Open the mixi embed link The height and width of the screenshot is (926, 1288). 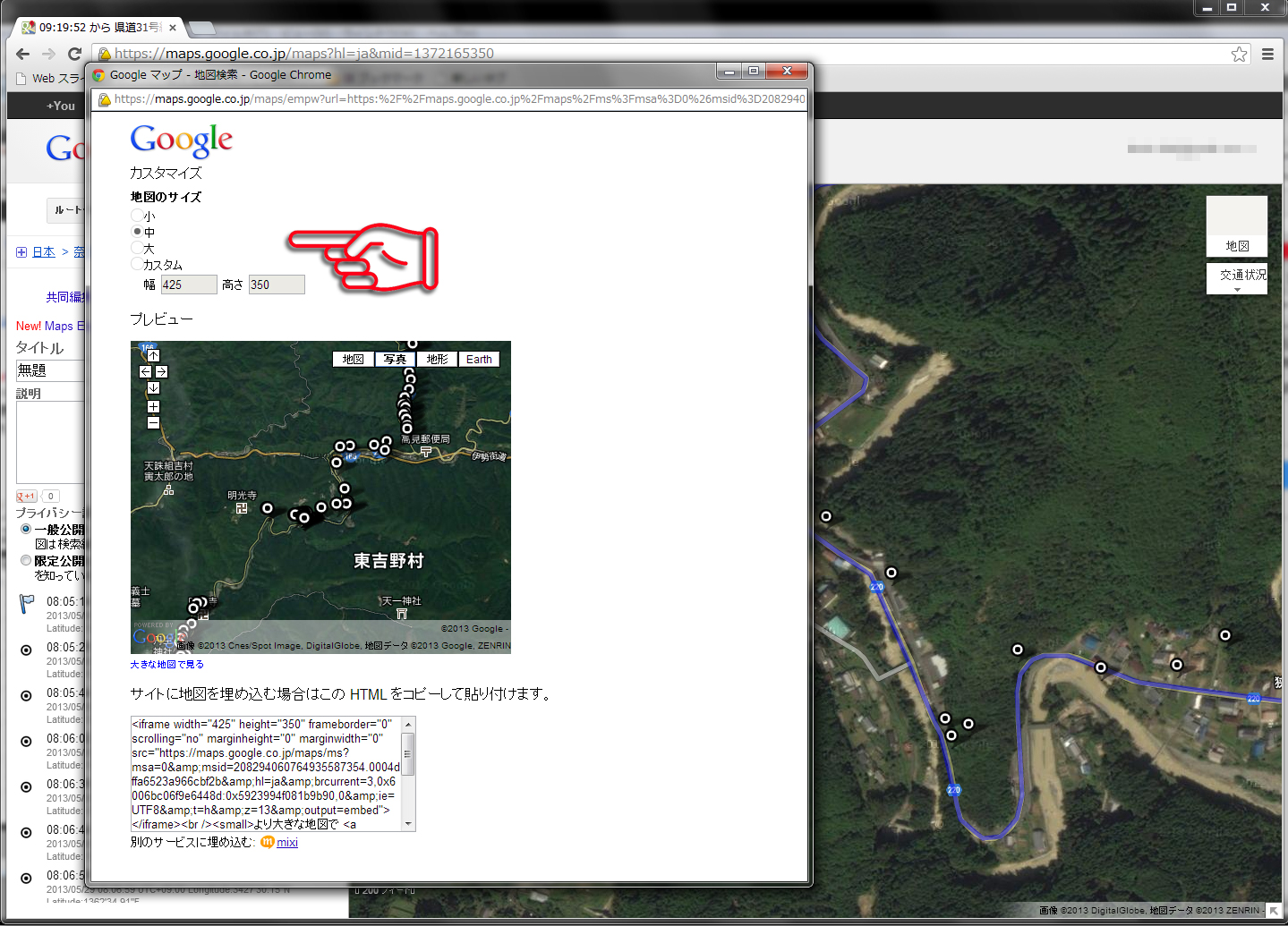287,842
